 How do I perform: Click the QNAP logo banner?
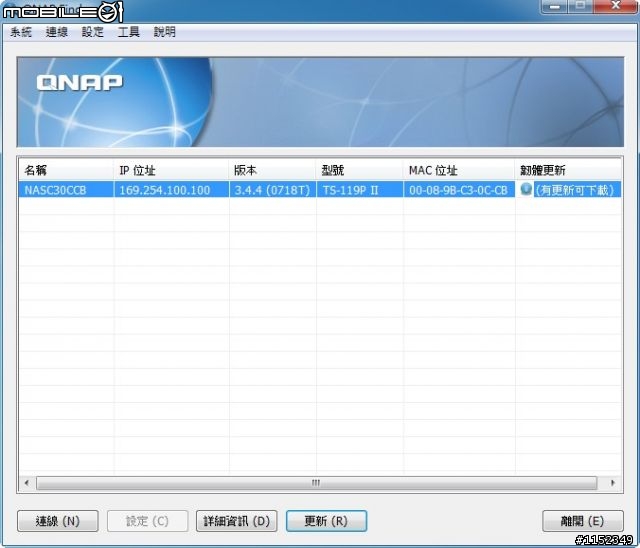(x=320, y=102)
